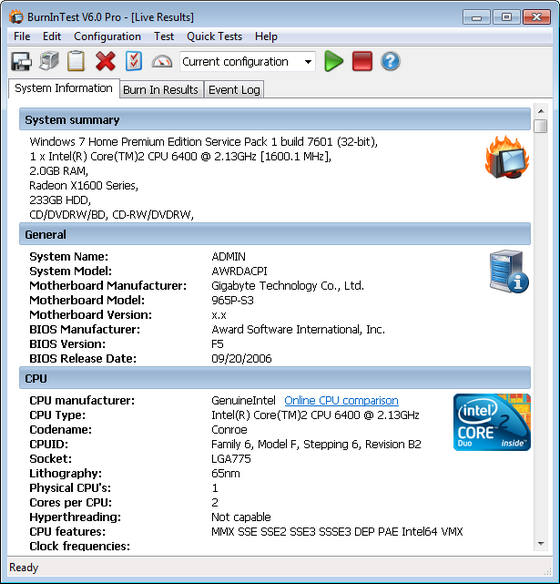Click the Motherboard Version label
Viewport: 560px width, 584px height.
pyautogui.click(x=90, y=315)
